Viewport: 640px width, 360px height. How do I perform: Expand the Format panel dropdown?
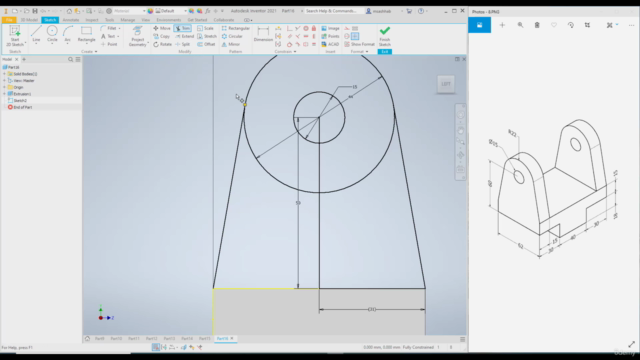360,52
